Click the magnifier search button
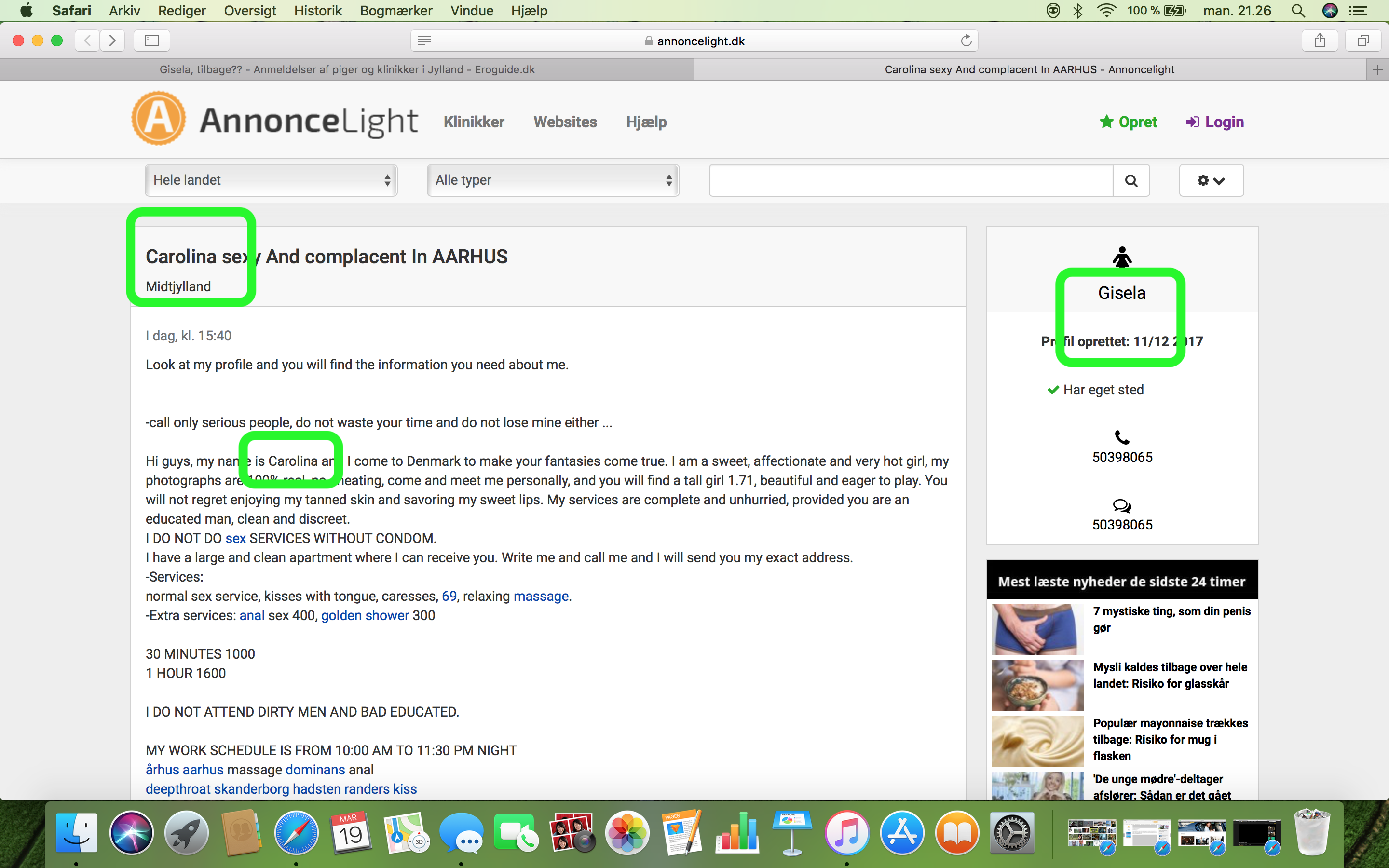The image size is (1389, 868). point(1130,180)
